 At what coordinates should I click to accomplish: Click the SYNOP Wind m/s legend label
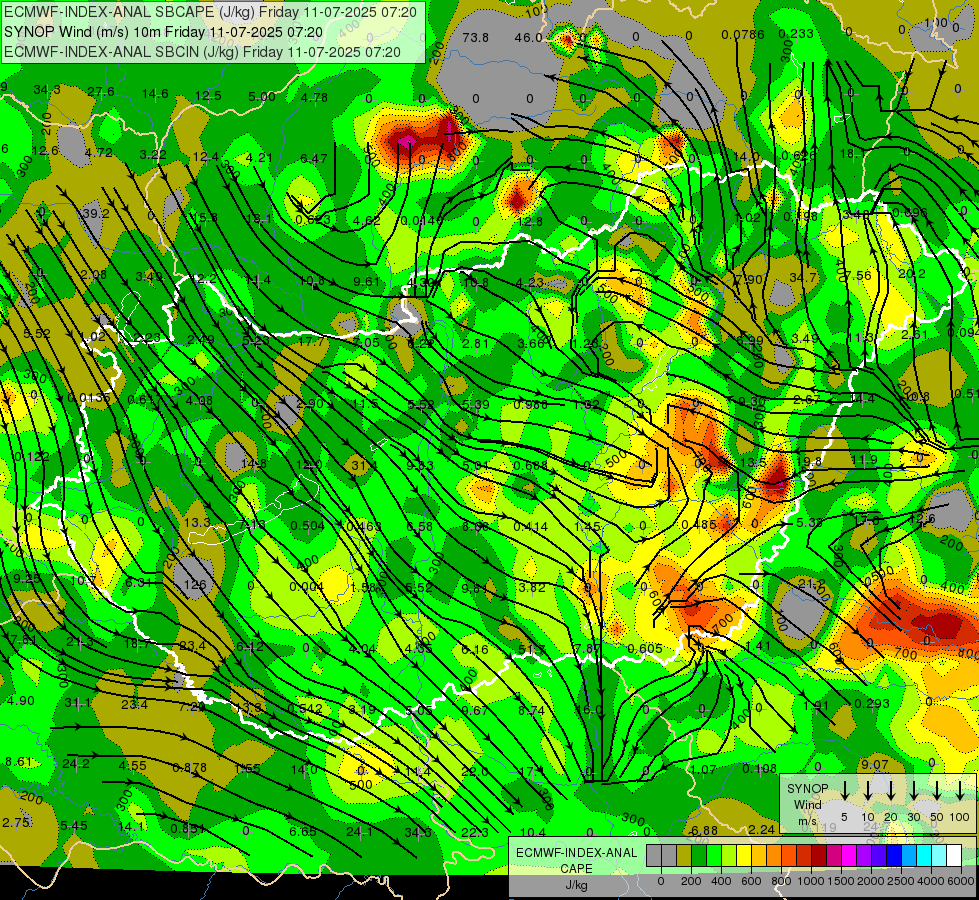807,804
